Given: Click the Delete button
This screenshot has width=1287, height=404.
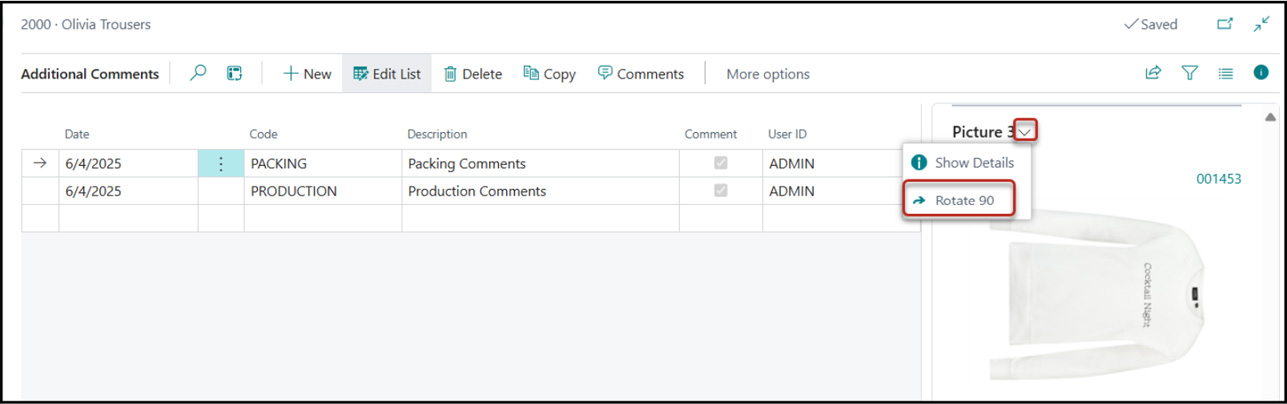Looking at the screenshot, I should [x=472, y=74].
